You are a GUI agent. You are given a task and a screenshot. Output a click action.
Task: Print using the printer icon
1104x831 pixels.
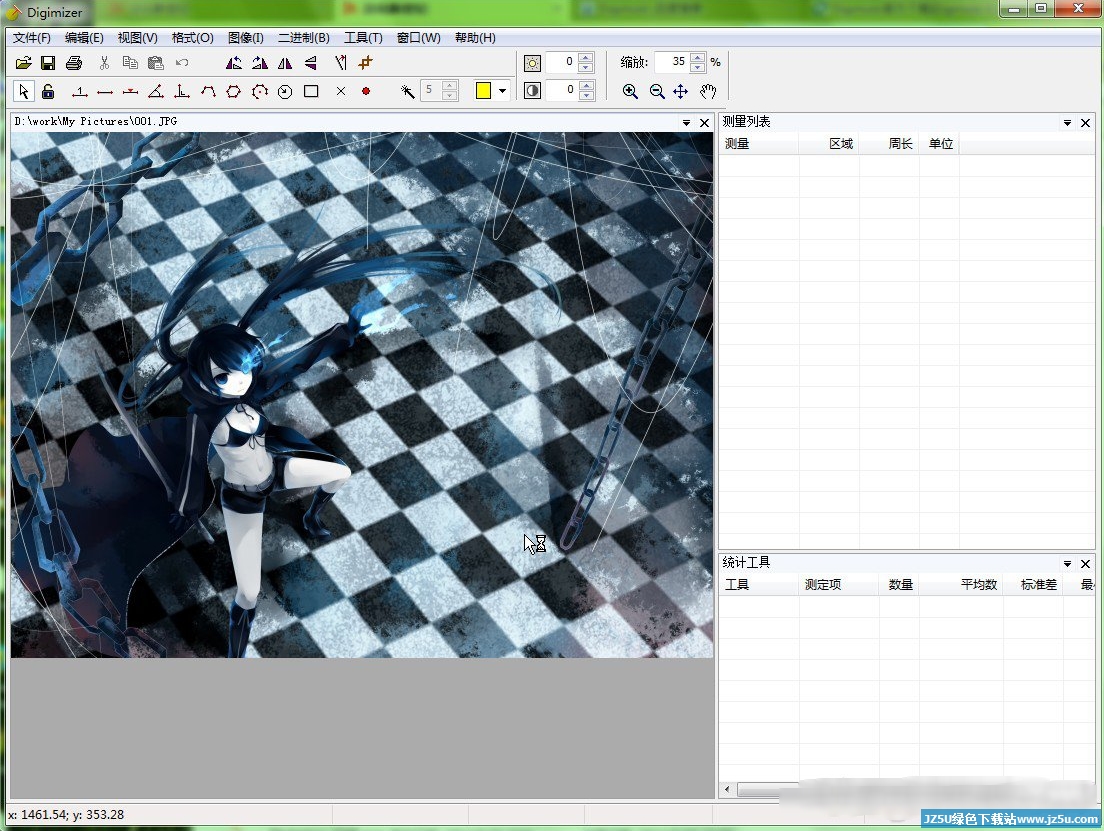74,63
